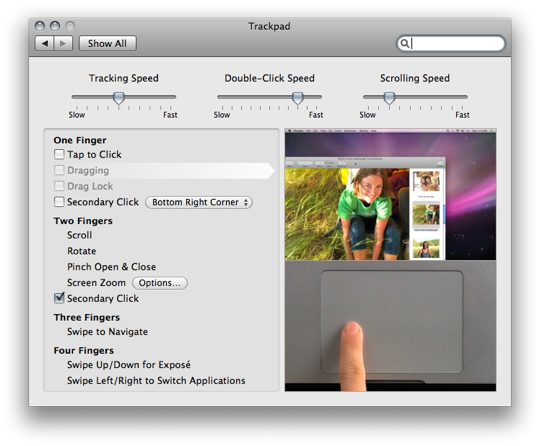Open Screen Zoom Options button
540x446 pixels.
[x=160, y=283]
